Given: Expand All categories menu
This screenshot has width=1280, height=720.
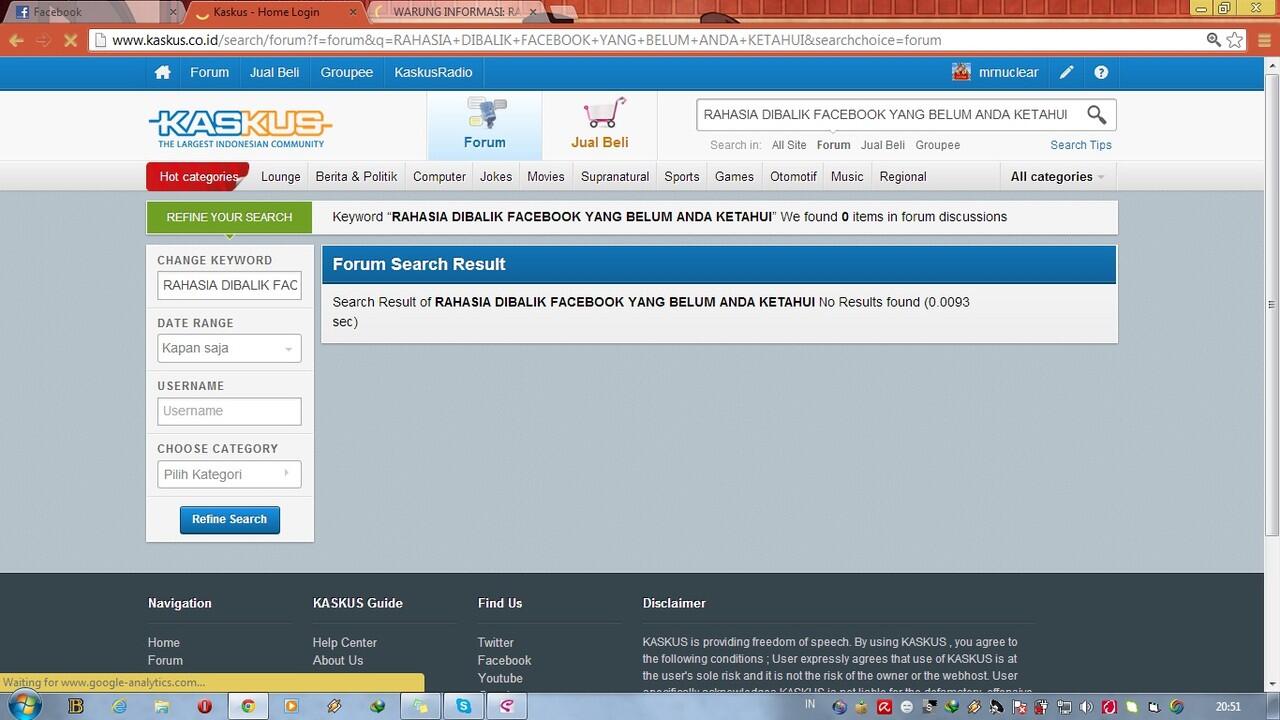Looking at the screenshot, I should [1057, 176].
